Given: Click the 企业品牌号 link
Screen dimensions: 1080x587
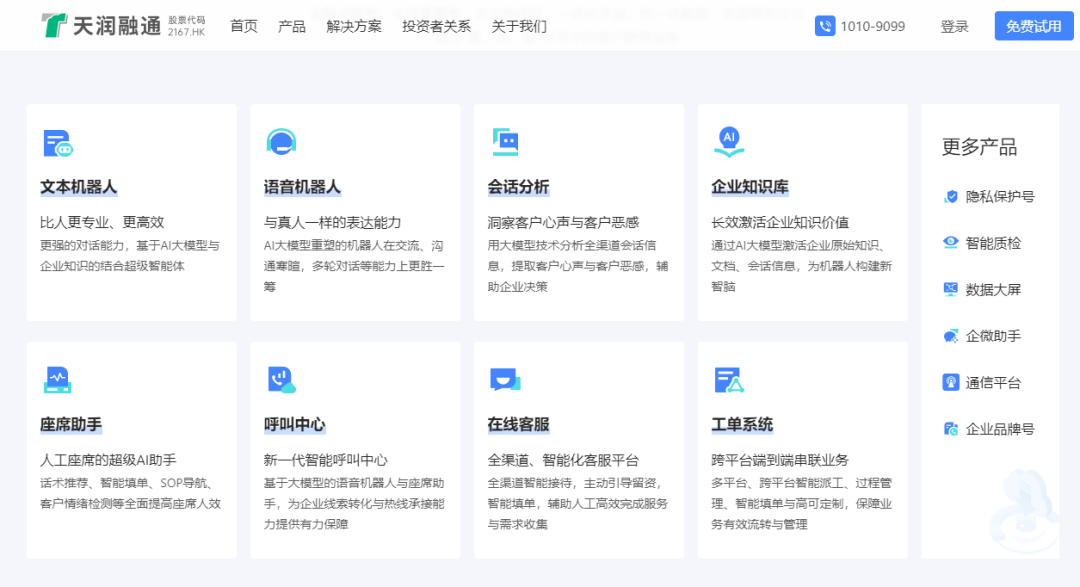Looking at the screenshot, I should pos(989,429).
